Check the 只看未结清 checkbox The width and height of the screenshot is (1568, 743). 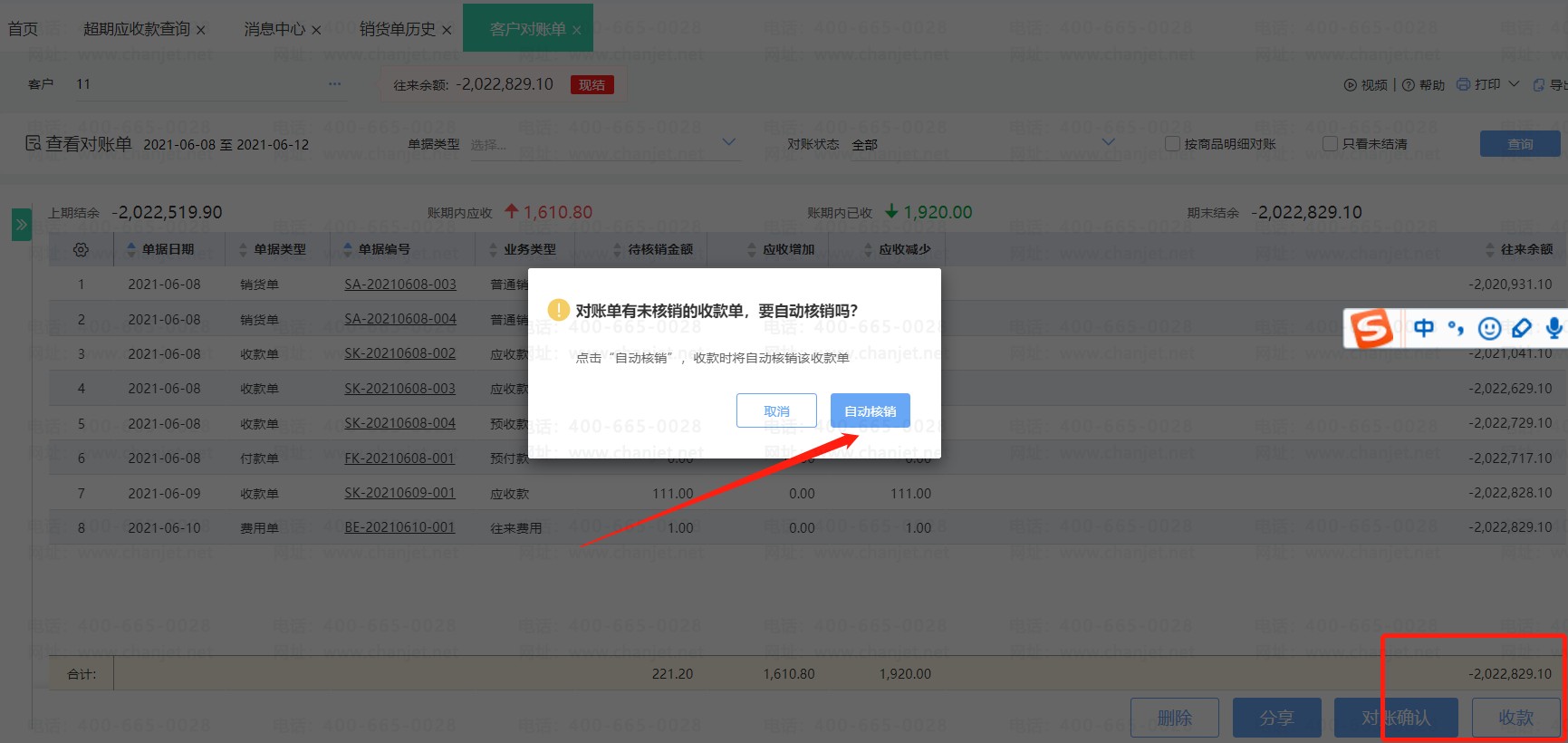[1330, 144]
